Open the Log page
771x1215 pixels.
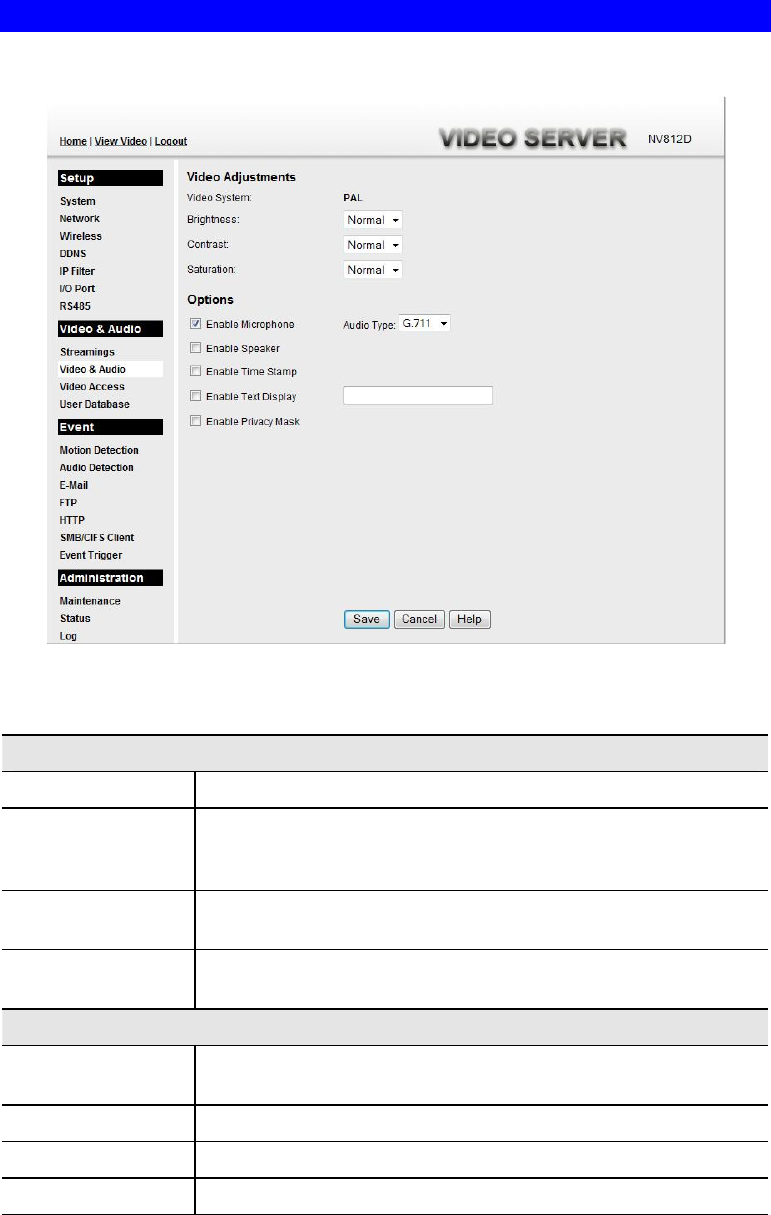(68, 636)
